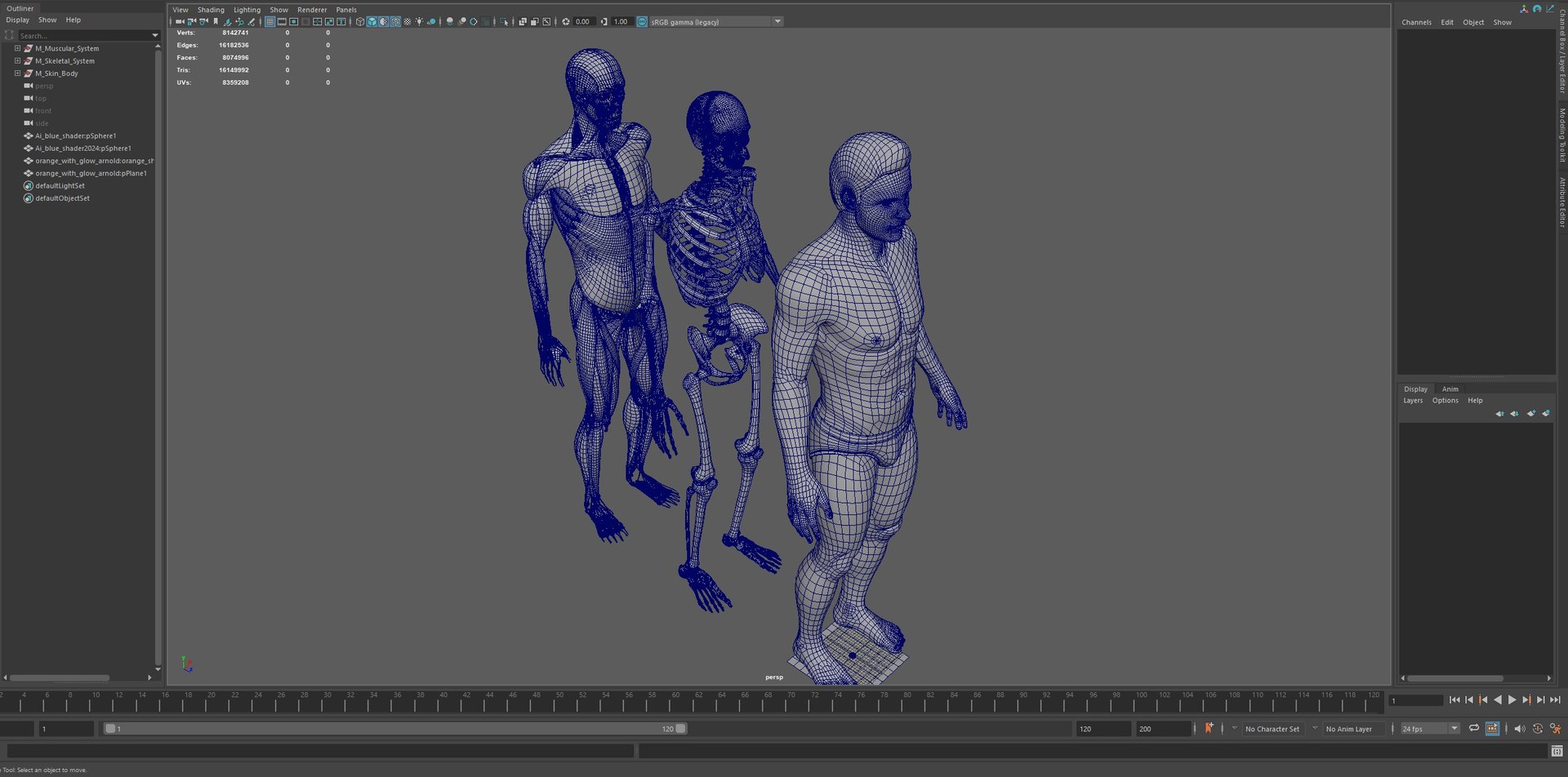Toggle the loop playback icon
The image size is (1568, 777).
(1474, 728)
